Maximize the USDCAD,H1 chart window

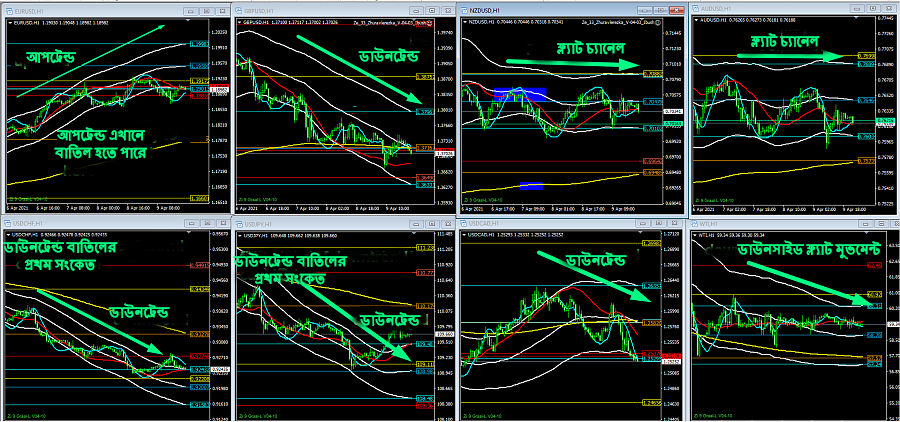click(658, 223)
